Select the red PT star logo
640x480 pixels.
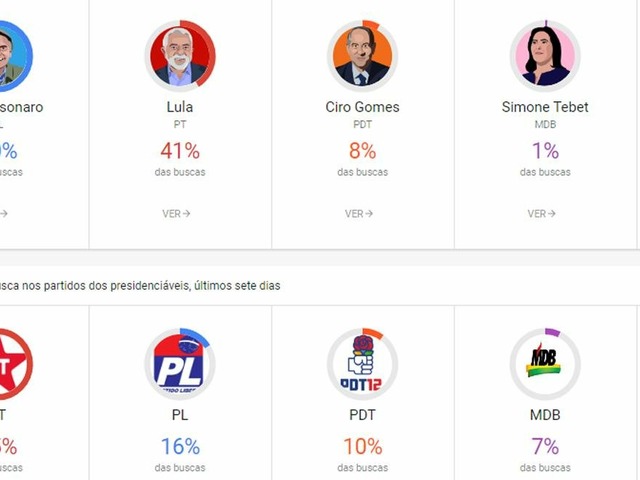pyautogui.click(x=12, y=364)
